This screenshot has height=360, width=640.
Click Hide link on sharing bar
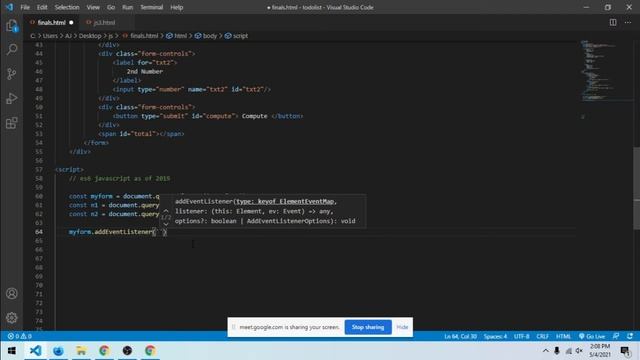[402, 327]
